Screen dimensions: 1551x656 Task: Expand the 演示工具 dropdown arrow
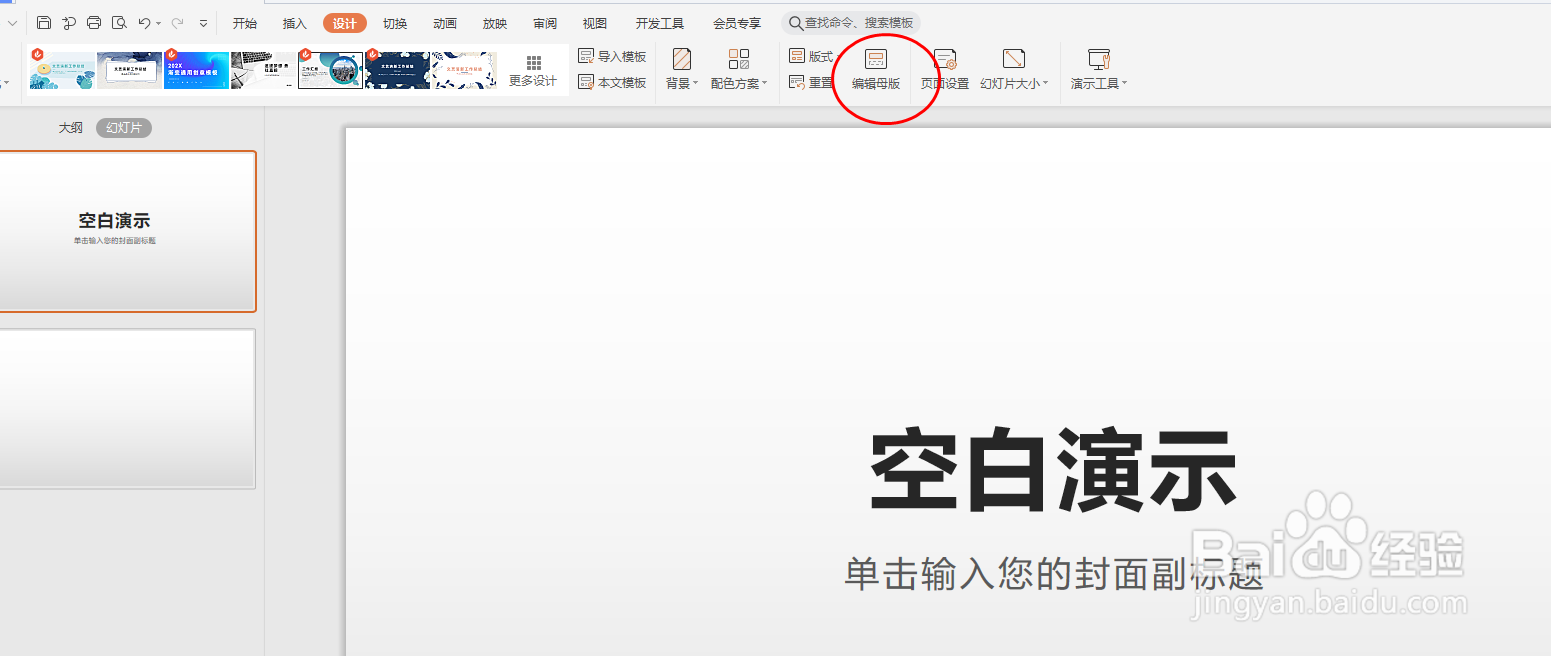click(x=1124, y=84)
